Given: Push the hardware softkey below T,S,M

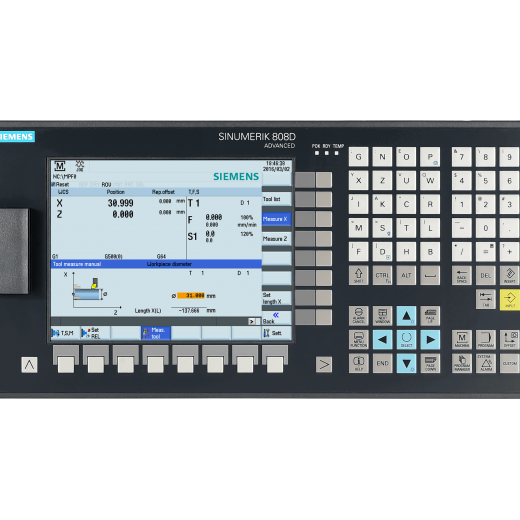Looking at the screenshot, I should click(x=66, y=364).
